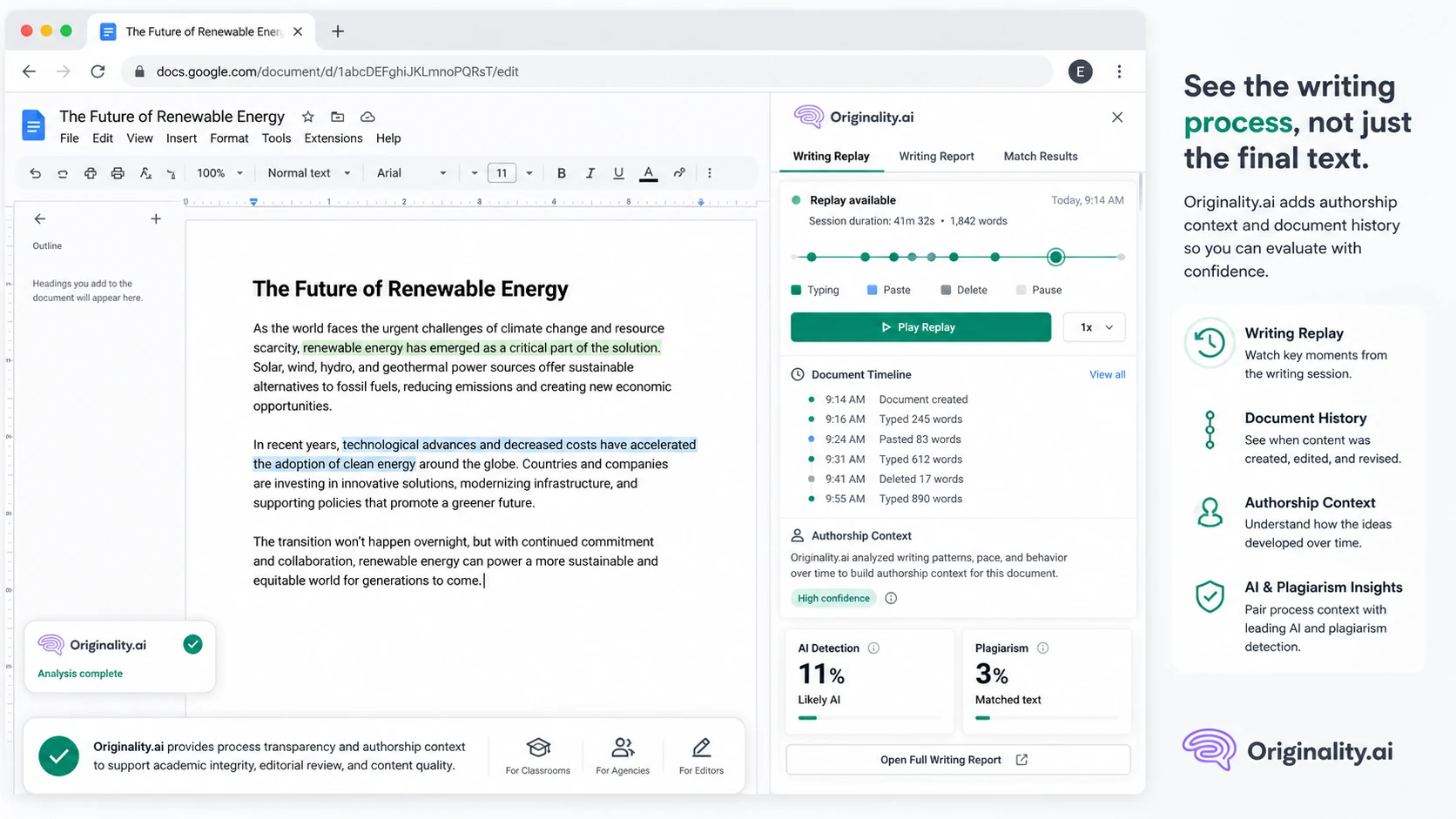The image size is (1456, 819).
Task: Select the Writing Replay tab
Action: 831,157
